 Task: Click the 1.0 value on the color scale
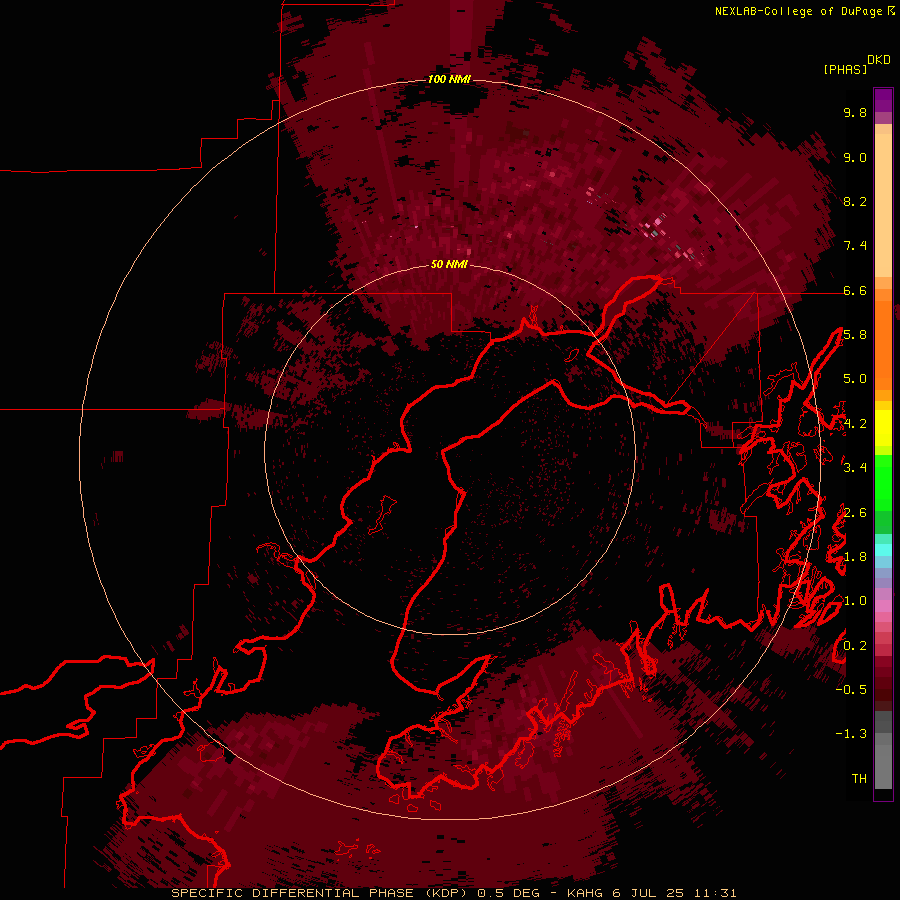(x=855, y=601)
